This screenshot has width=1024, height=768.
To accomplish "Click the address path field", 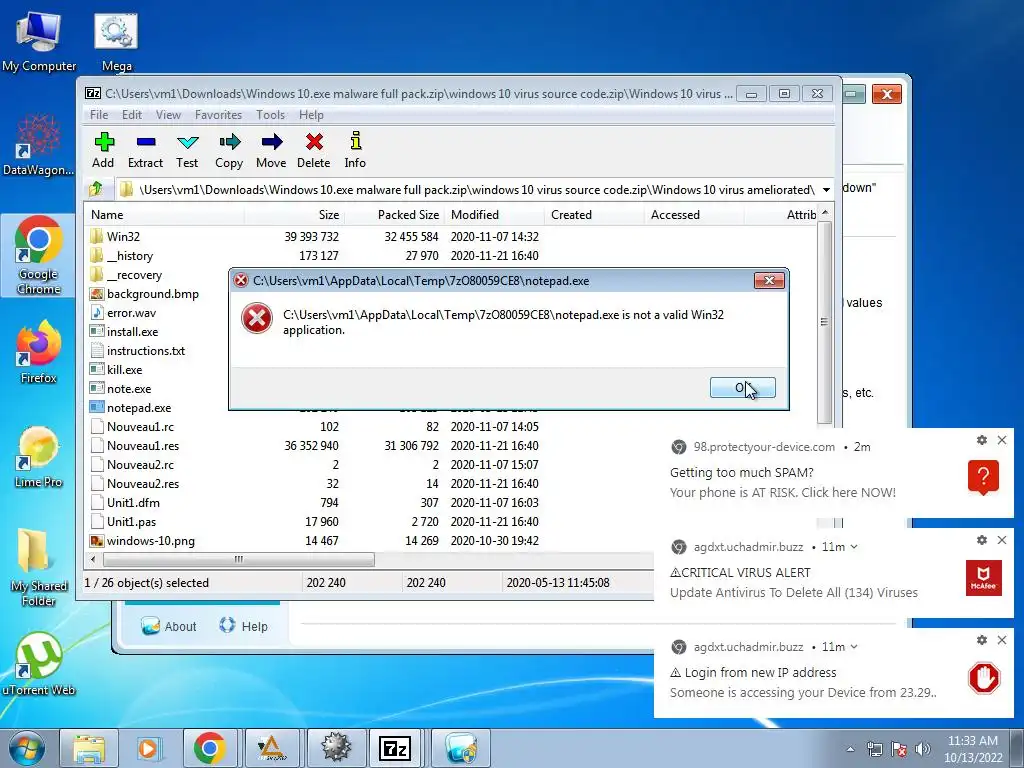I will coord(468,190).
